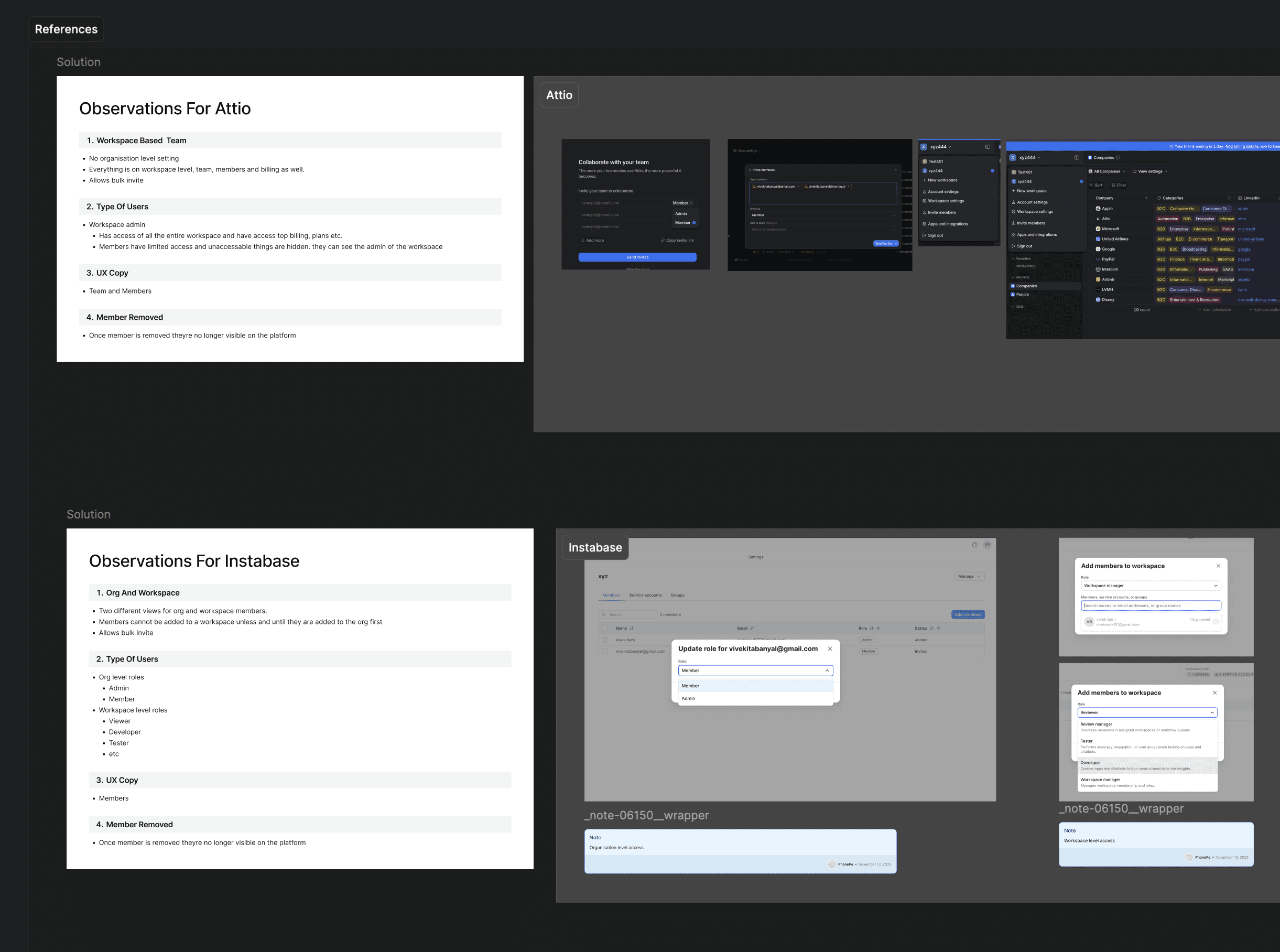
Task: Click the Attio Sort icon button
Action: (1092, 185)
